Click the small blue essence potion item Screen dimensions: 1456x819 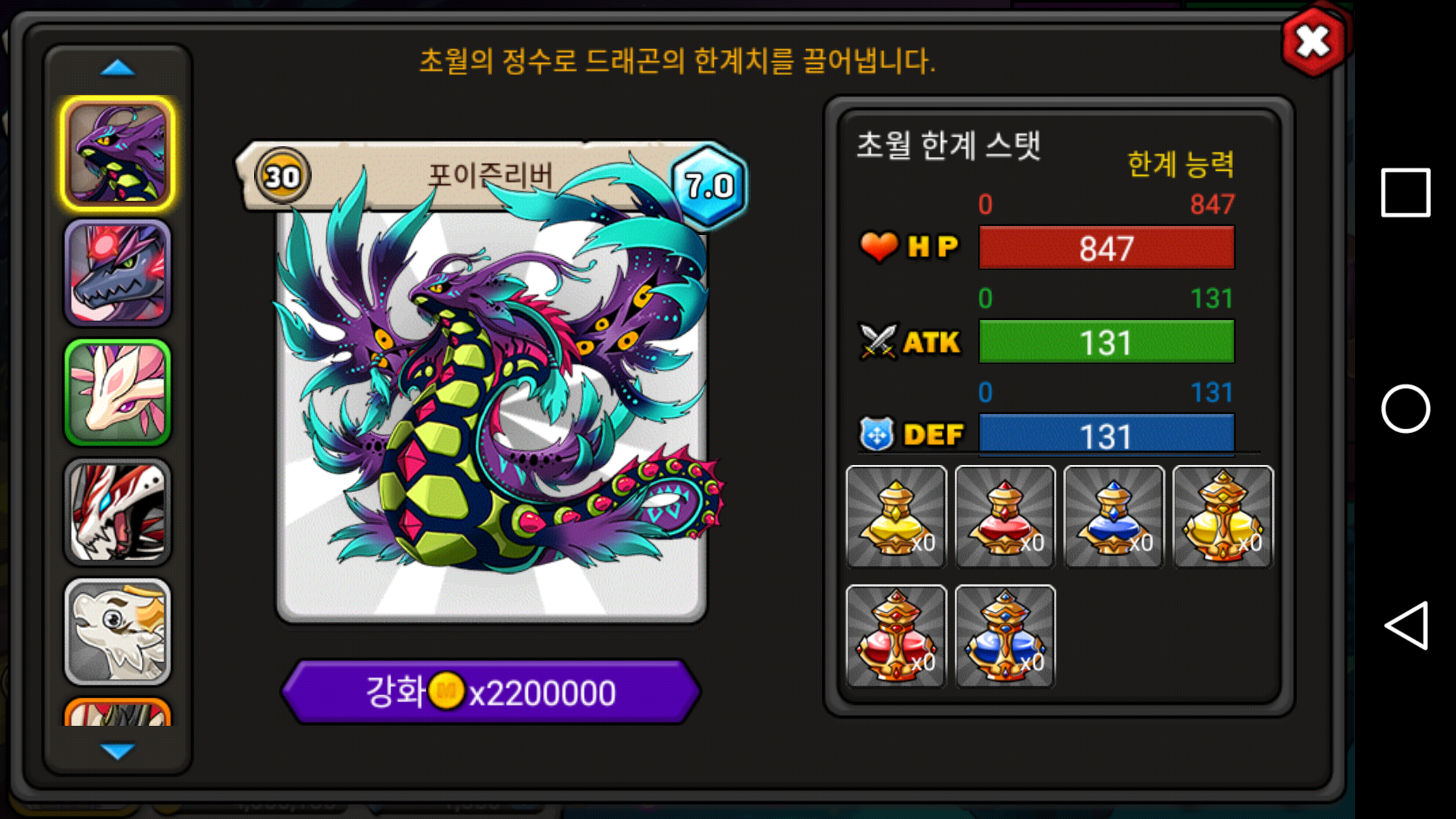point(1114,516)
